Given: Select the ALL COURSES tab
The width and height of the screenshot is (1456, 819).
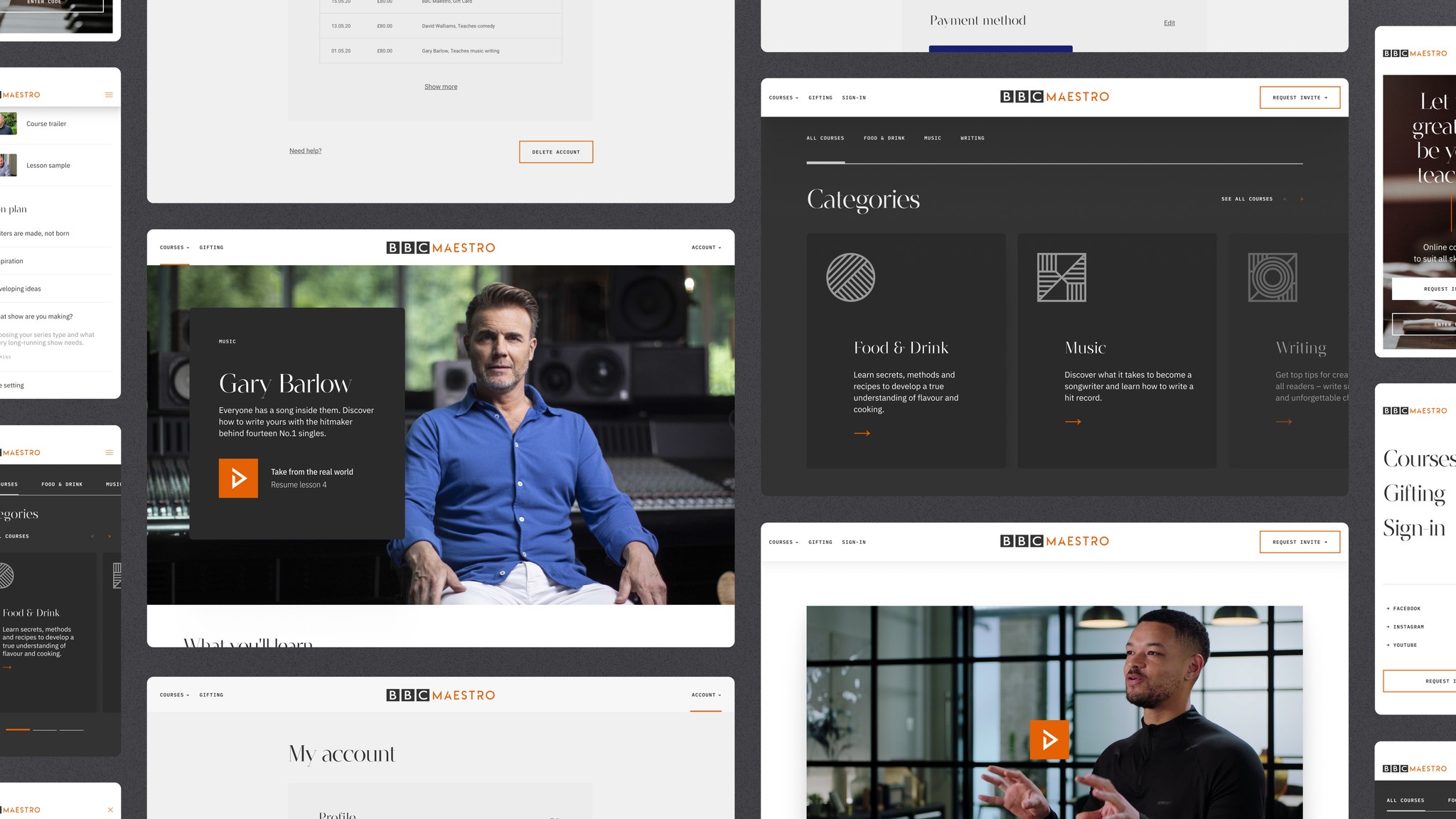Looking at the screenshot, I should click(826, 138).
